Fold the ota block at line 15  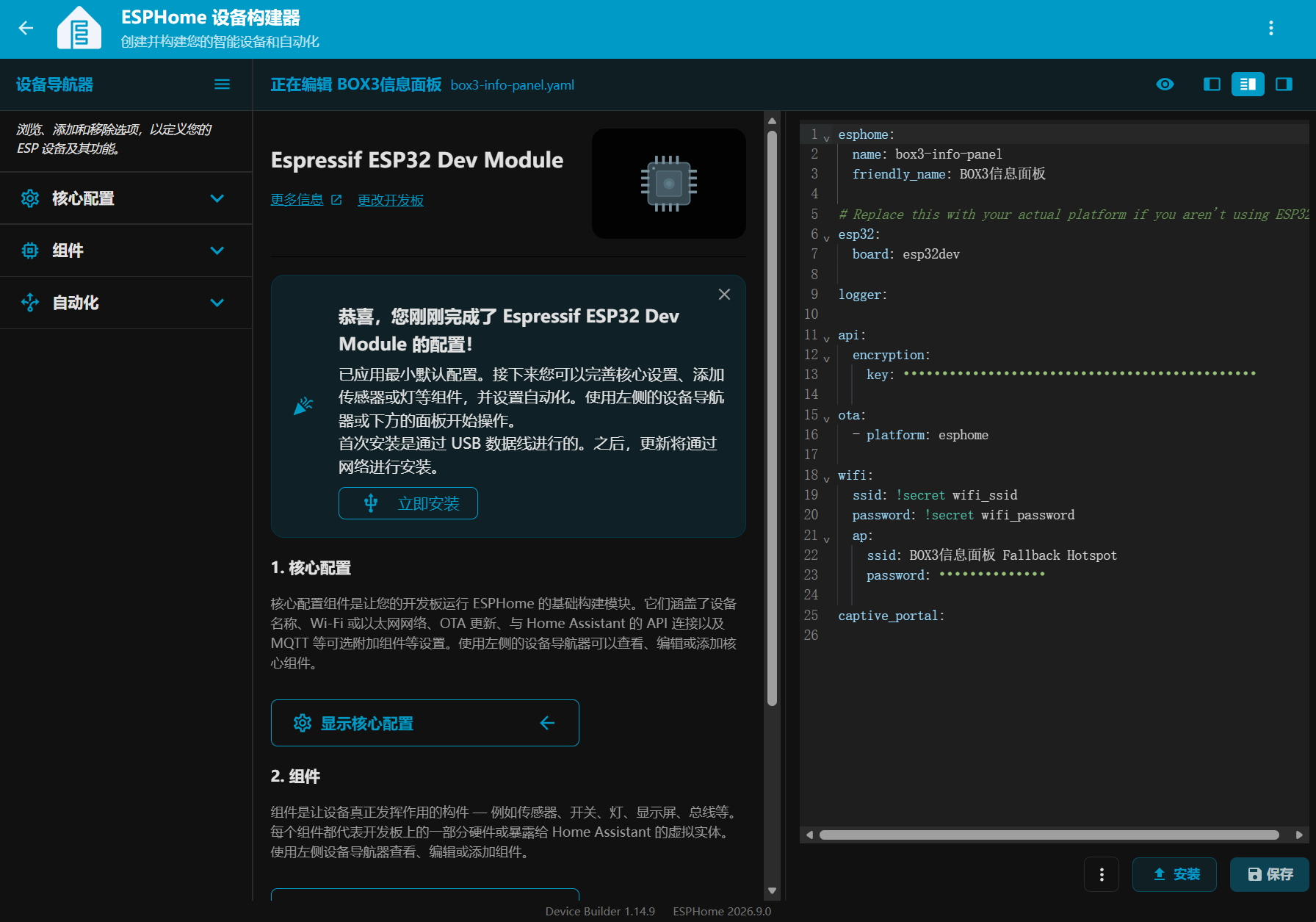pyautogui.click(x=827, y=418)
